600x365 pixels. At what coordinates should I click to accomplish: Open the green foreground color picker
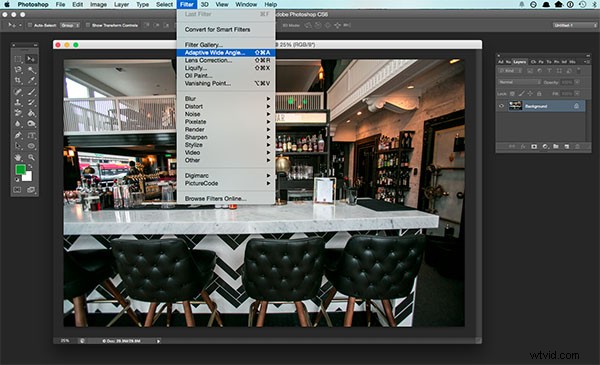[x=21, y=169]
